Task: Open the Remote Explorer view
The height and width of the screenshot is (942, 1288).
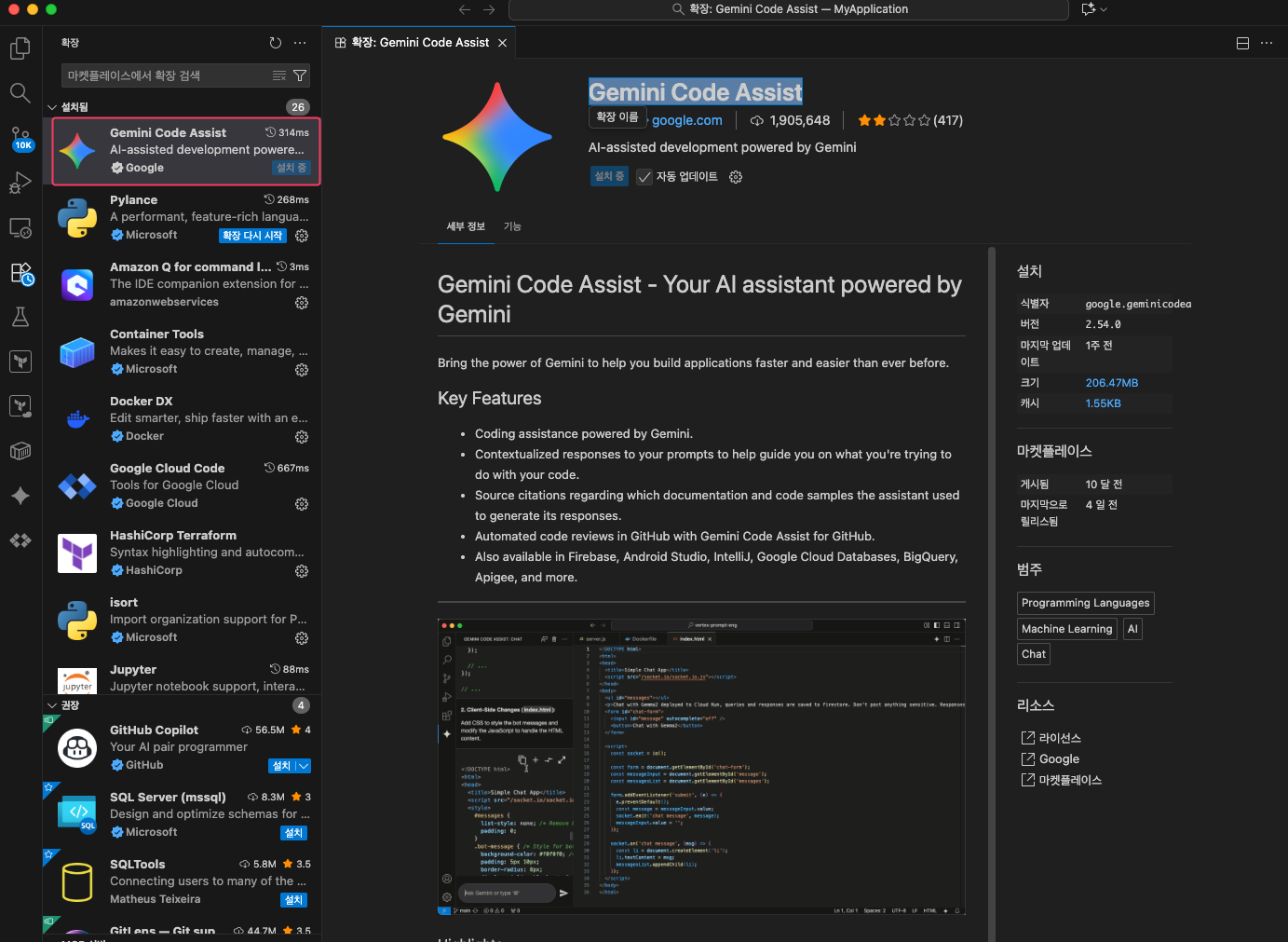Action: point(20,227)
